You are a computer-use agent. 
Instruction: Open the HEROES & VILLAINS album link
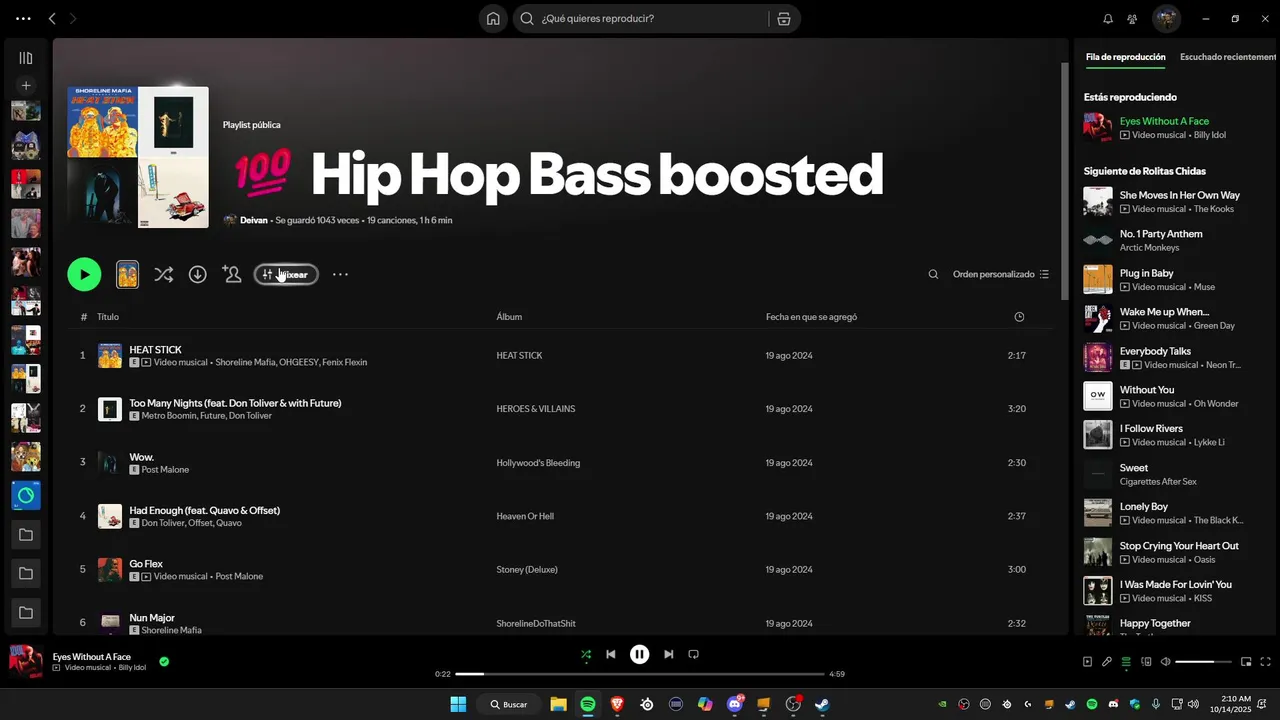coord(535,409)
